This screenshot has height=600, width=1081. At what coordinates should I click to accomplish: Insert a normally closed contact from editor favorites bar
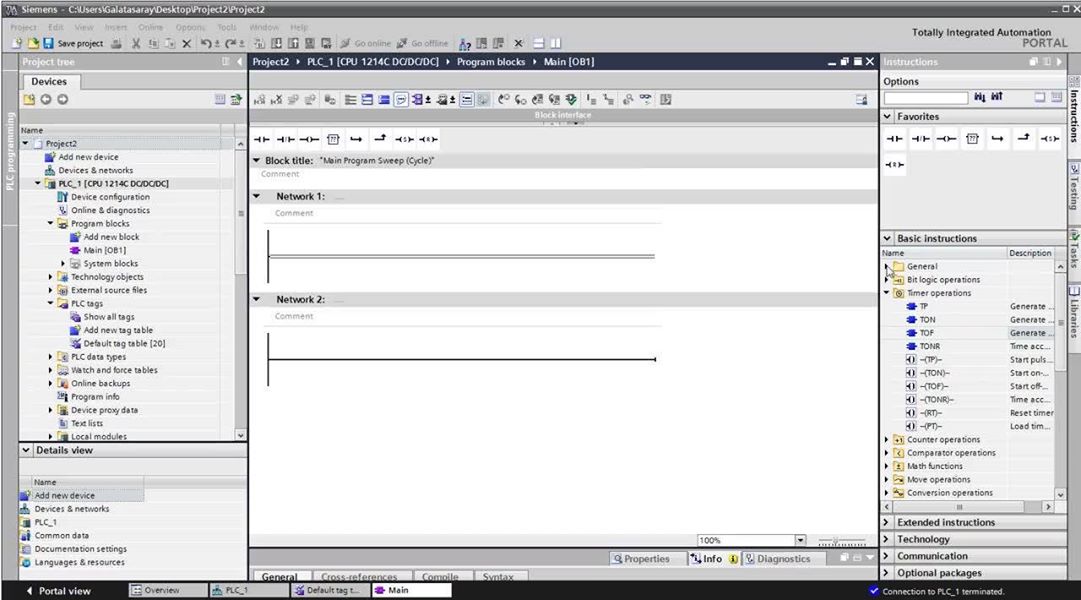(285, 139)
